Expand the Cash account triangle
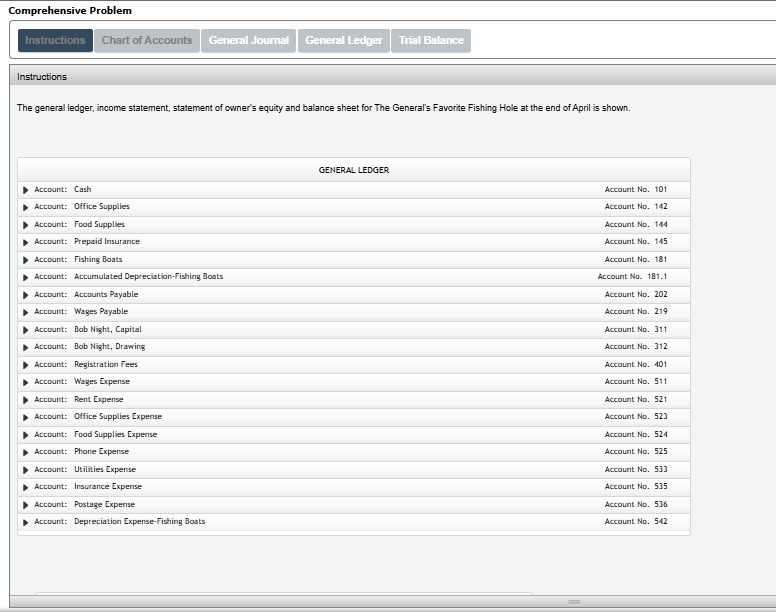The width and height of the screenshot is (776, 613). coord(26,190)
